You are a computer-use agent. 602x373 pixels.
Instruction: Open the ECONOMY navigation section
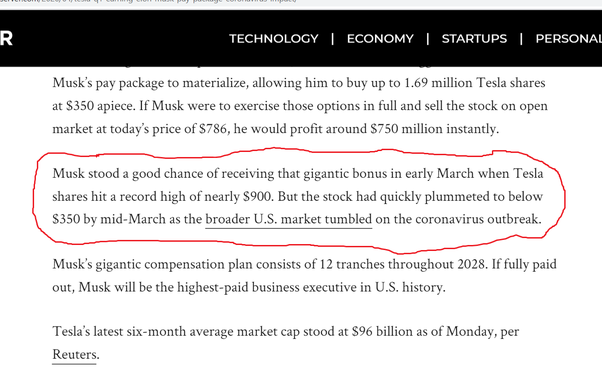click(380, 39)
